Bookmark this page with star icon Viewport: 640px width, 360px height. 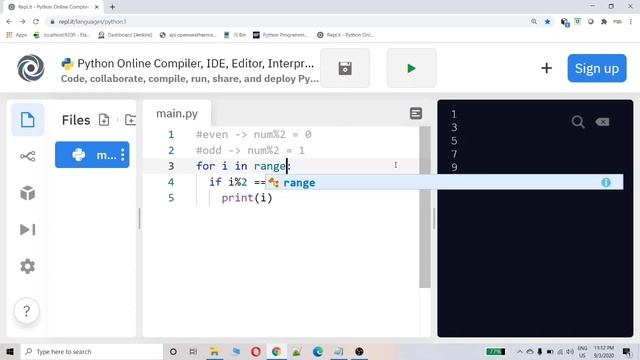pyautogui.click(x=547, y=22)
